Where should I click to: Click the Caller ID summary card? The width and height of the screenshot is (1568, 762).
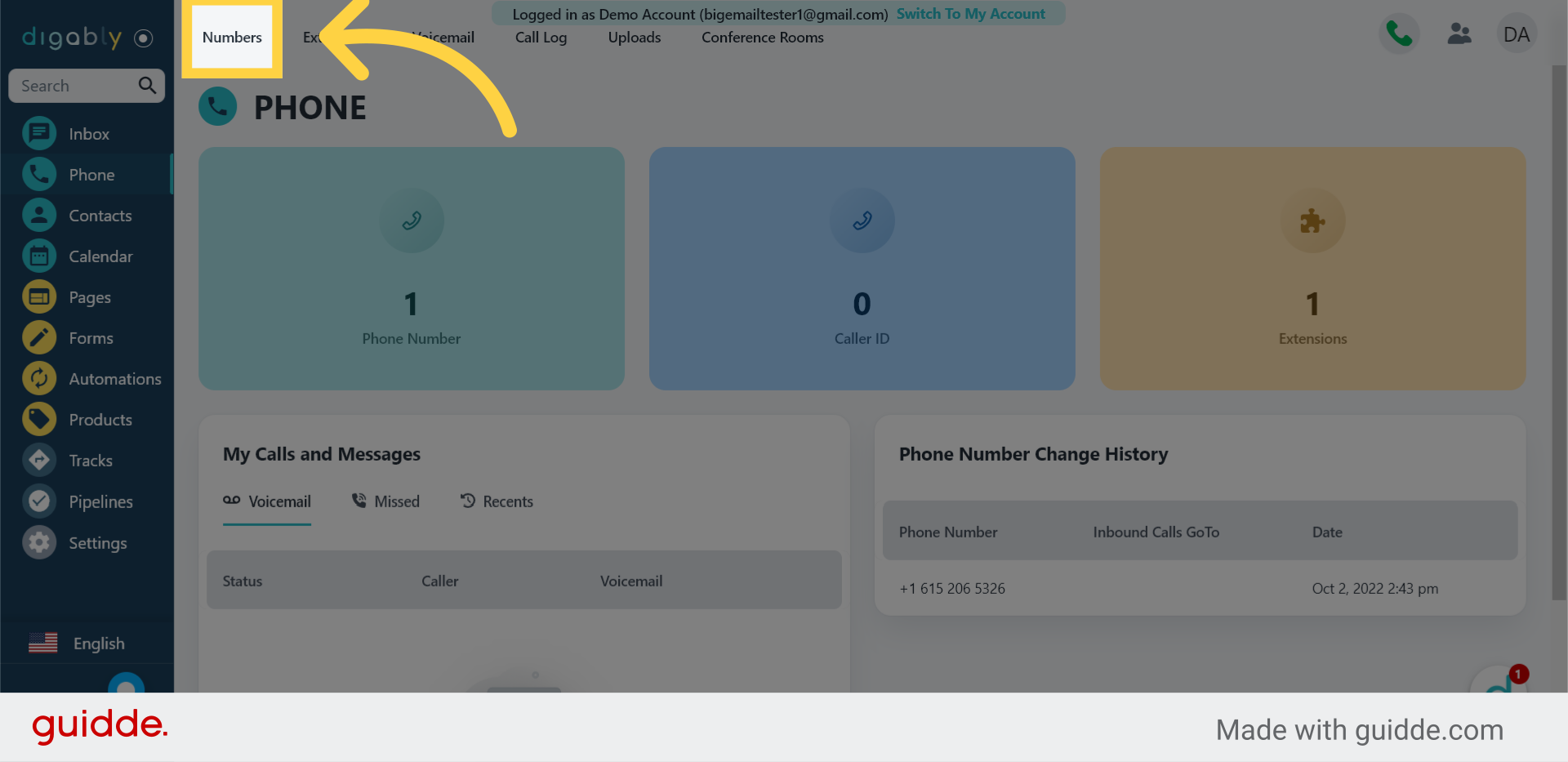(862, 268)
